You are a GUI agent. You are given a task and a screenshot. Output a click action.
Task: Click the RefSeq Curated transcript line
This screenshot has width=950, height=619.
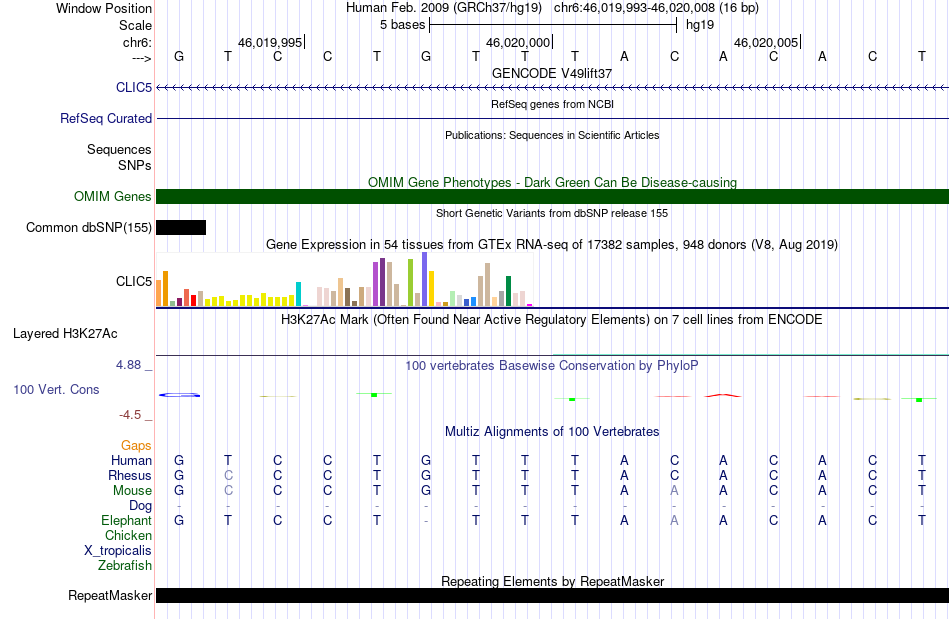[x=552, y=118]
